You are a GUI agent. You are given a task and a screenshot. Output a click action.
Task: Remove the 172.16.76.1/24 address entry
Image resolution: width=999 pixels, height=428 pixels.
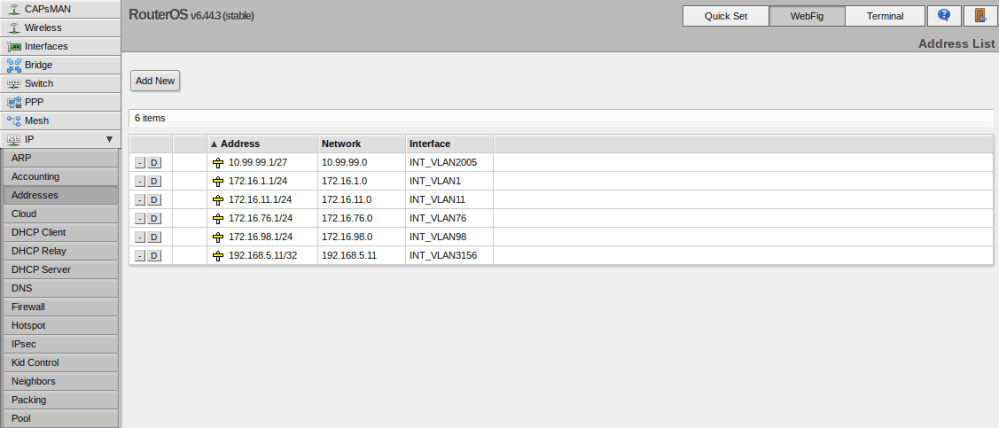tap(140, 218)
